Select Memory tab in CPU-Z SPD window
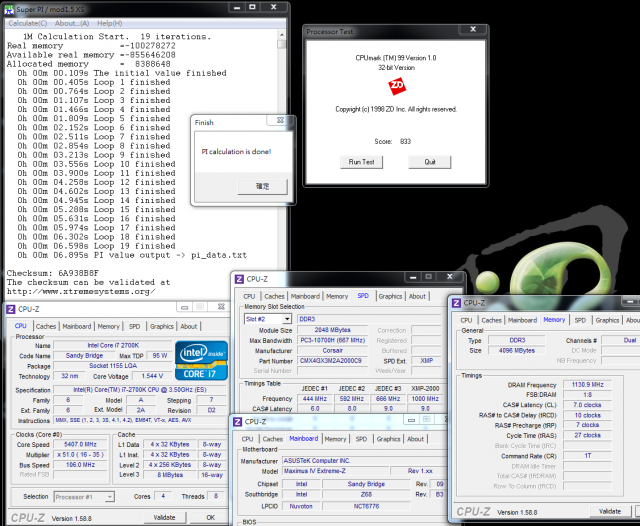 337,296
